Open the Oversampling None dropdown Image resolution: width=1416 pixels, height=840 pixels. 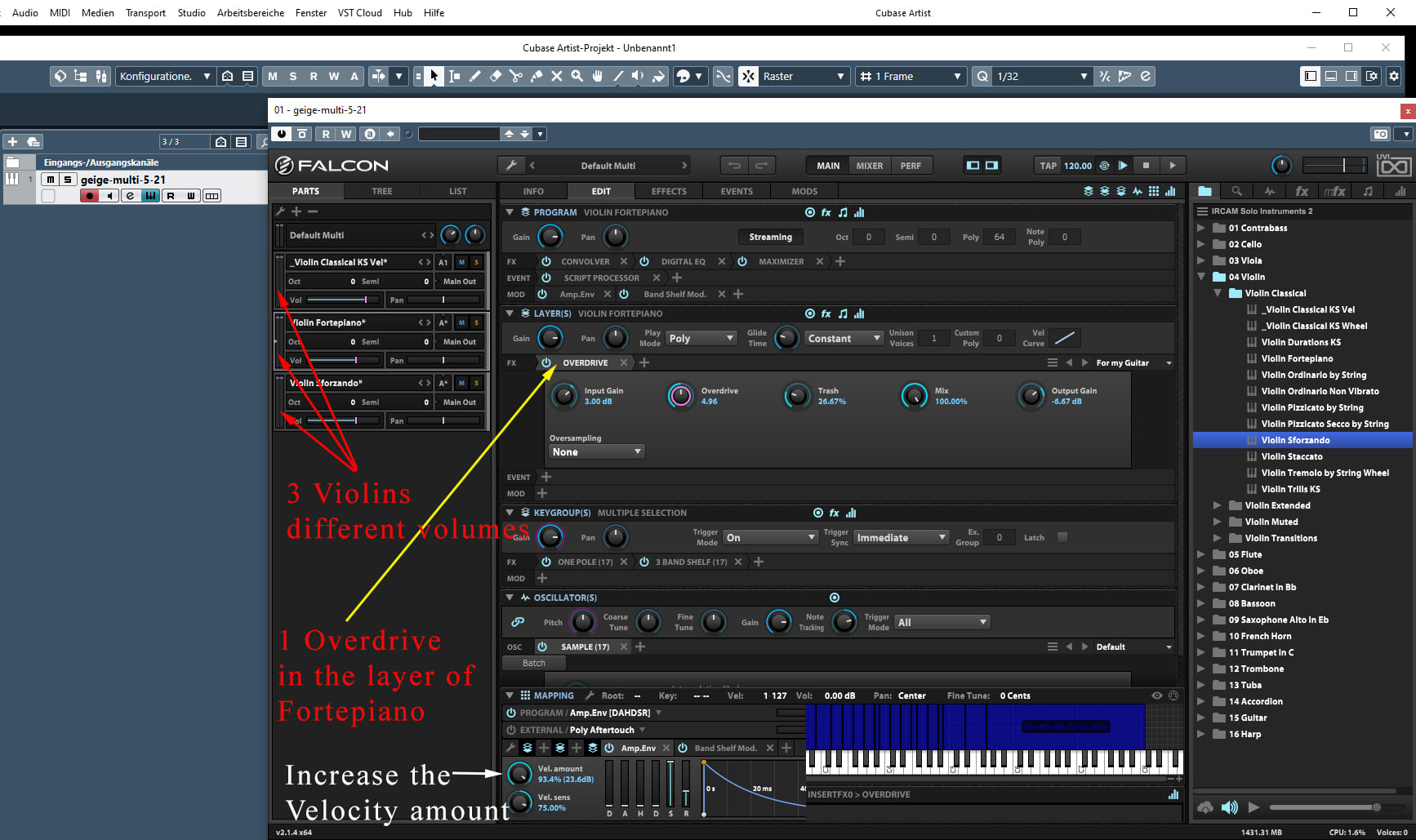(x=597, y=451)
